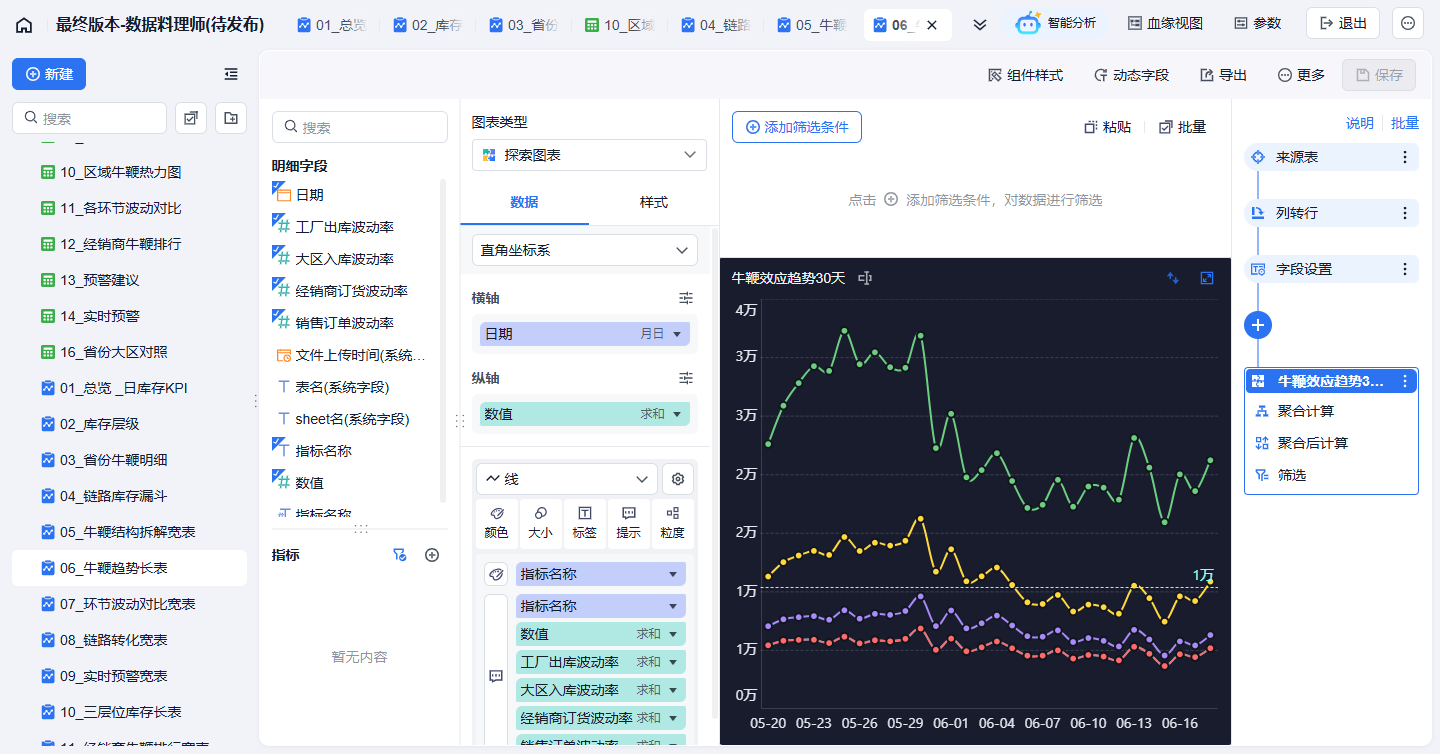Open the 线 mark type dropdown
Screen dimensions: 1440x754
pyautogui.click(x=567, y=479)
